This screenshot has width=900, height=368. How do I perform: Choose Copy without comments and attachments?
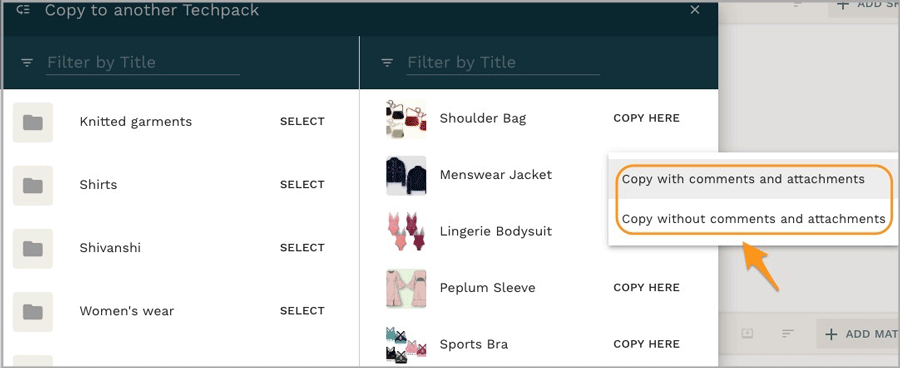point(751,219)
